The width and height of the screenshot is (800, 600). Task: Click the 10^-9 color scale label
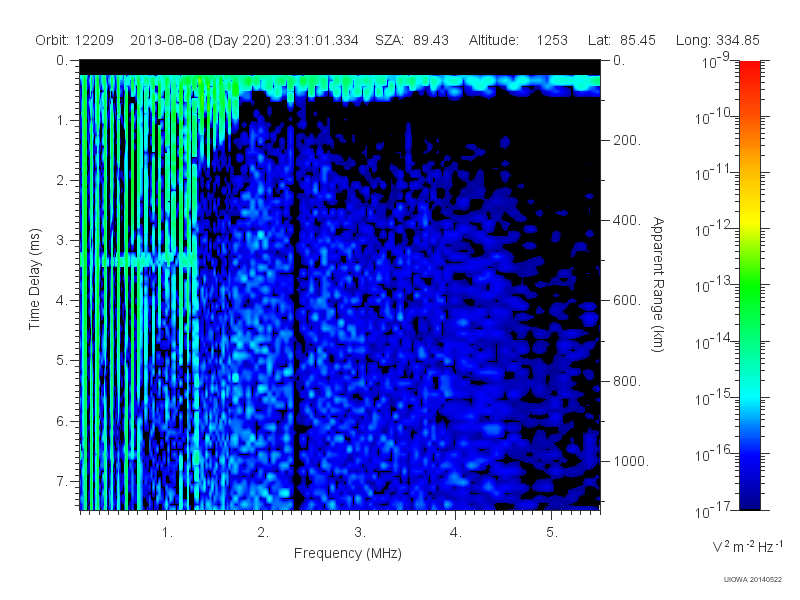coord(716,61)
